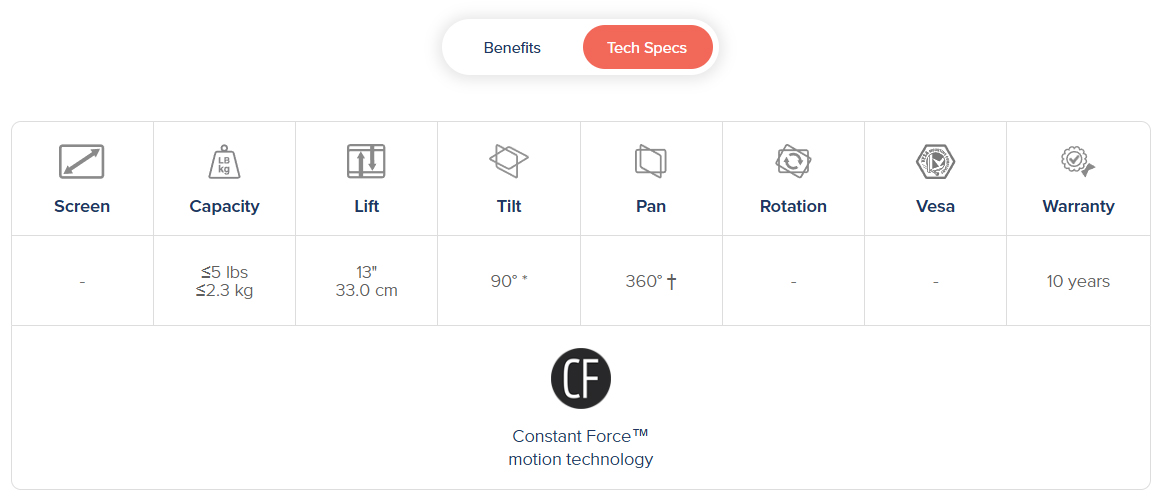
Task: Click the Pan icon
Action: [650, 160]
